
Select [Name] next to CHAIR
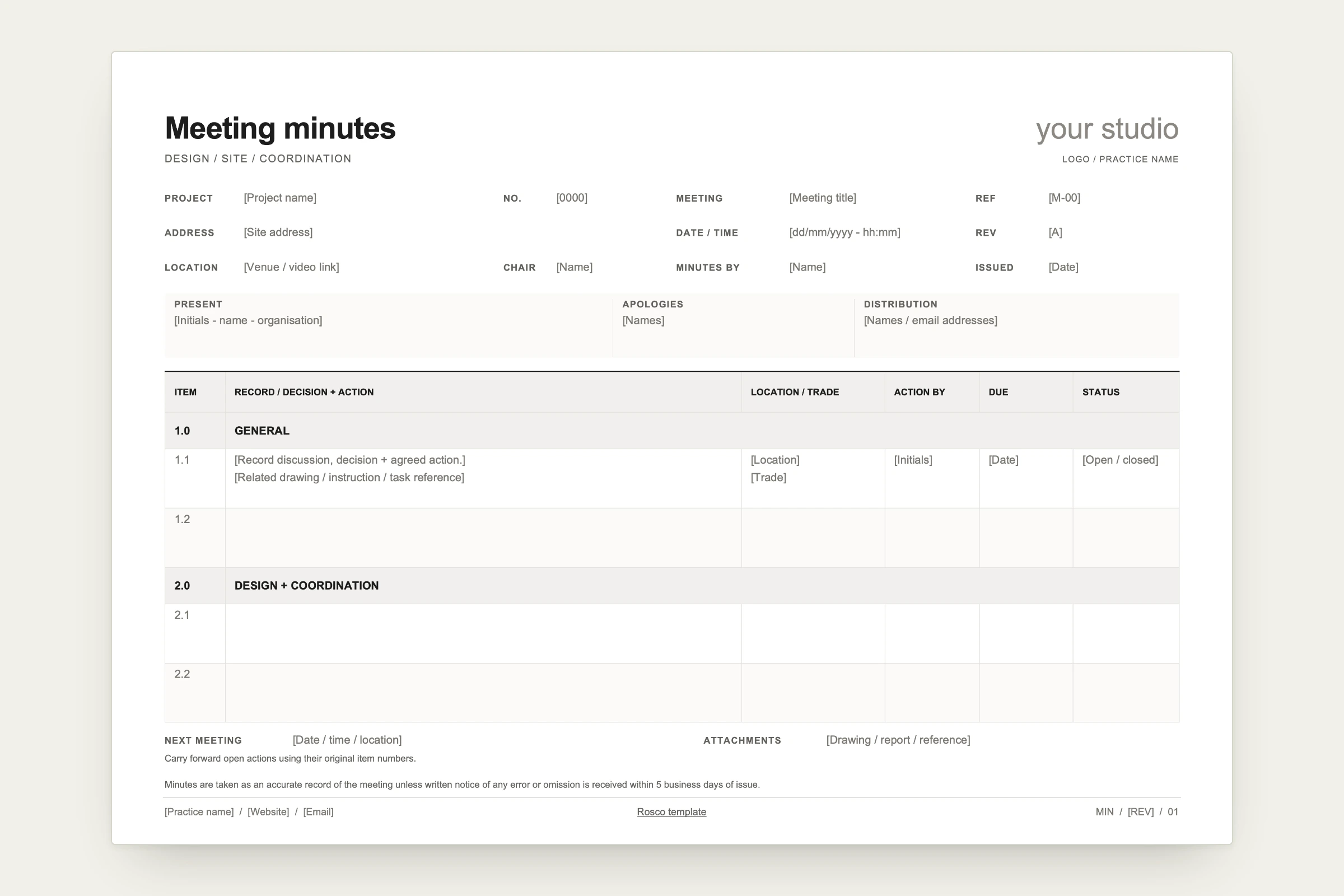pyautogui.click(x=575, y=268)
